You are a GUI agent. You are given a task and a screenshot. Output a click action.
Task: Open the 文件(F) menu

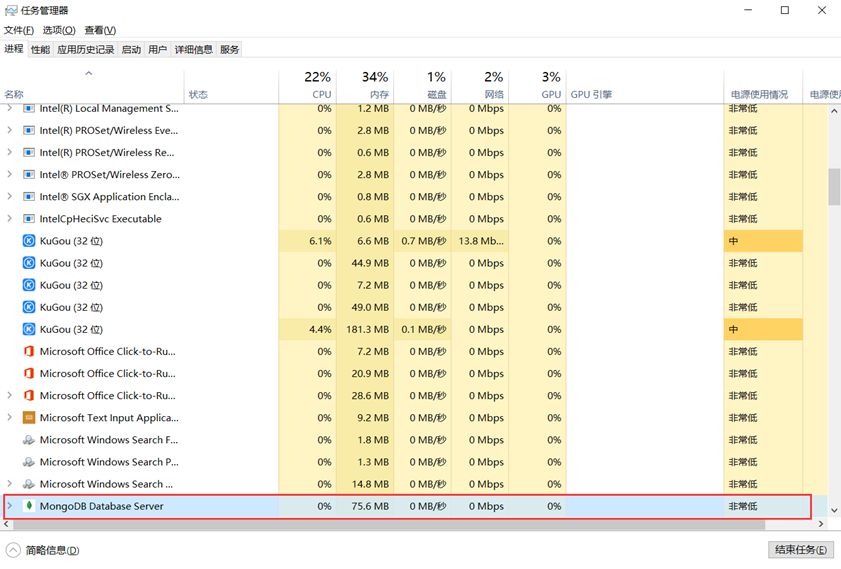[19, 30]
